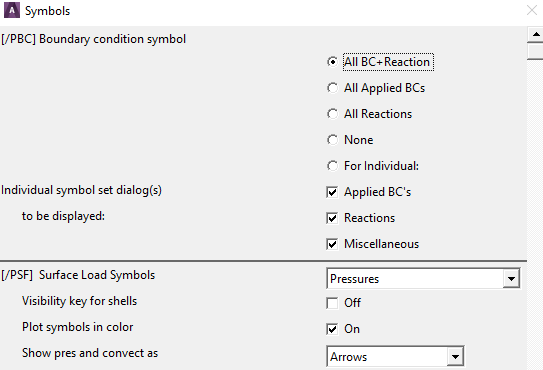Open the Arrows display style dropdown
The width and height of the screenshot is (543, 370).
coord(395,356)
